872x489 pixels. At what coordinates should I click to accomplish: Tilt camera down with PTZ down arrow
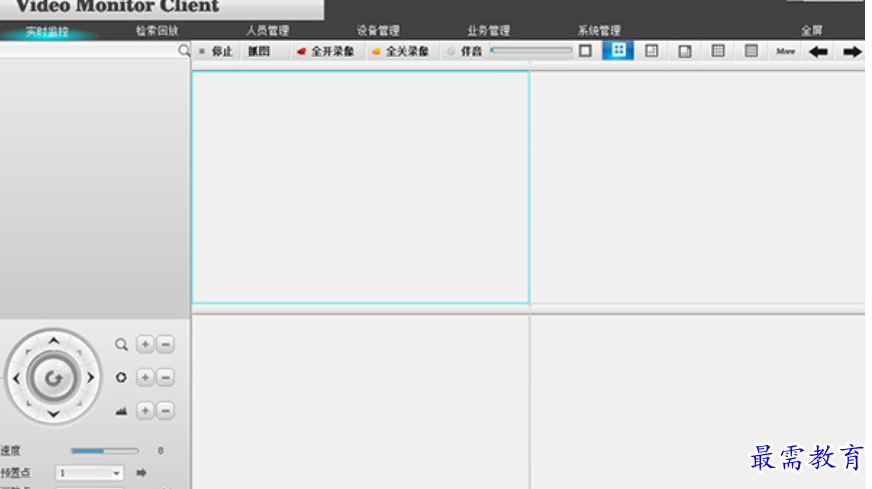[53, 414]
